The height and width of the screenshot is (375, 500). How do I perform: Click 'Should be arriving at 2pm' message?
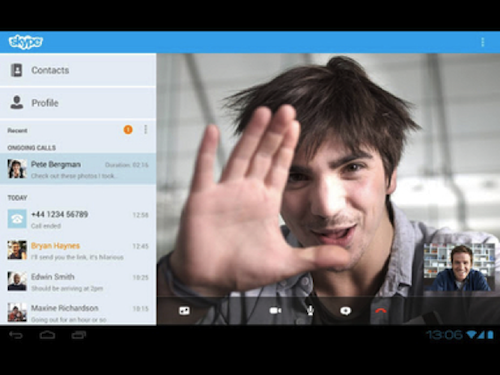(x=67, y=288)
